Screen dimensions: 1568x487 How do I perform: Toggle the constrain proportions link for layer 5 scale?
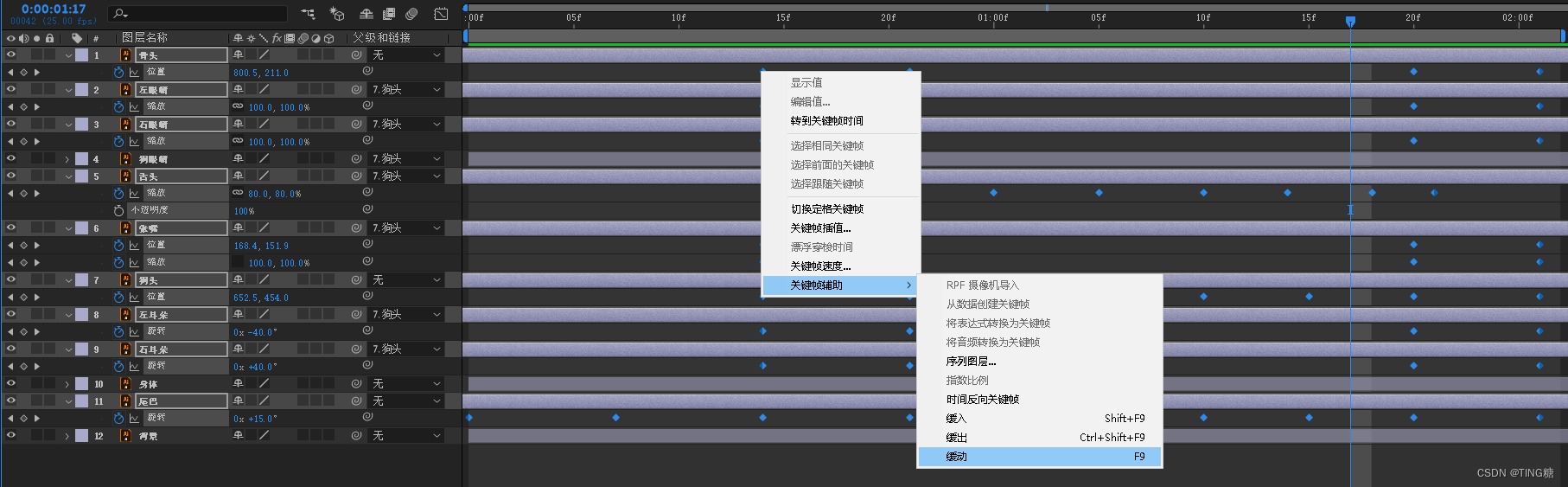[238, 193]
